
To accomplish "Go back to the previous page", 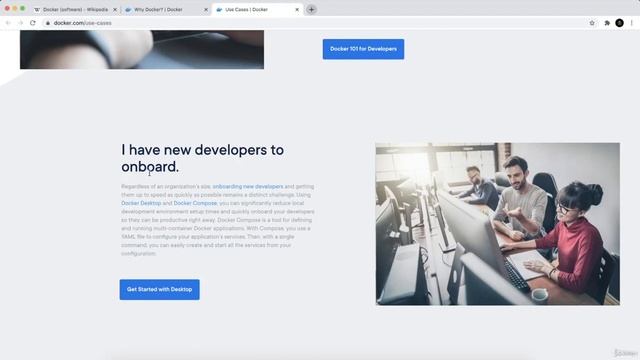I will pyautogui.click(x=8, y=23).
